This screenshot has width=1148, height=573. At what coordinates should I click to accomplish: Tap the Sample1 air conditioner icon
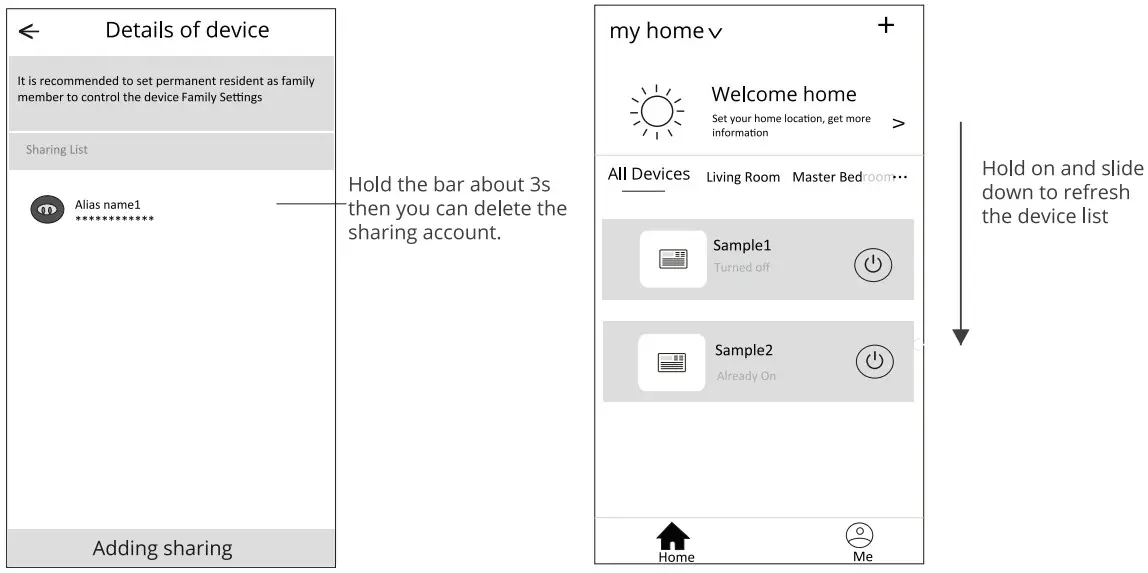point(673,259)
